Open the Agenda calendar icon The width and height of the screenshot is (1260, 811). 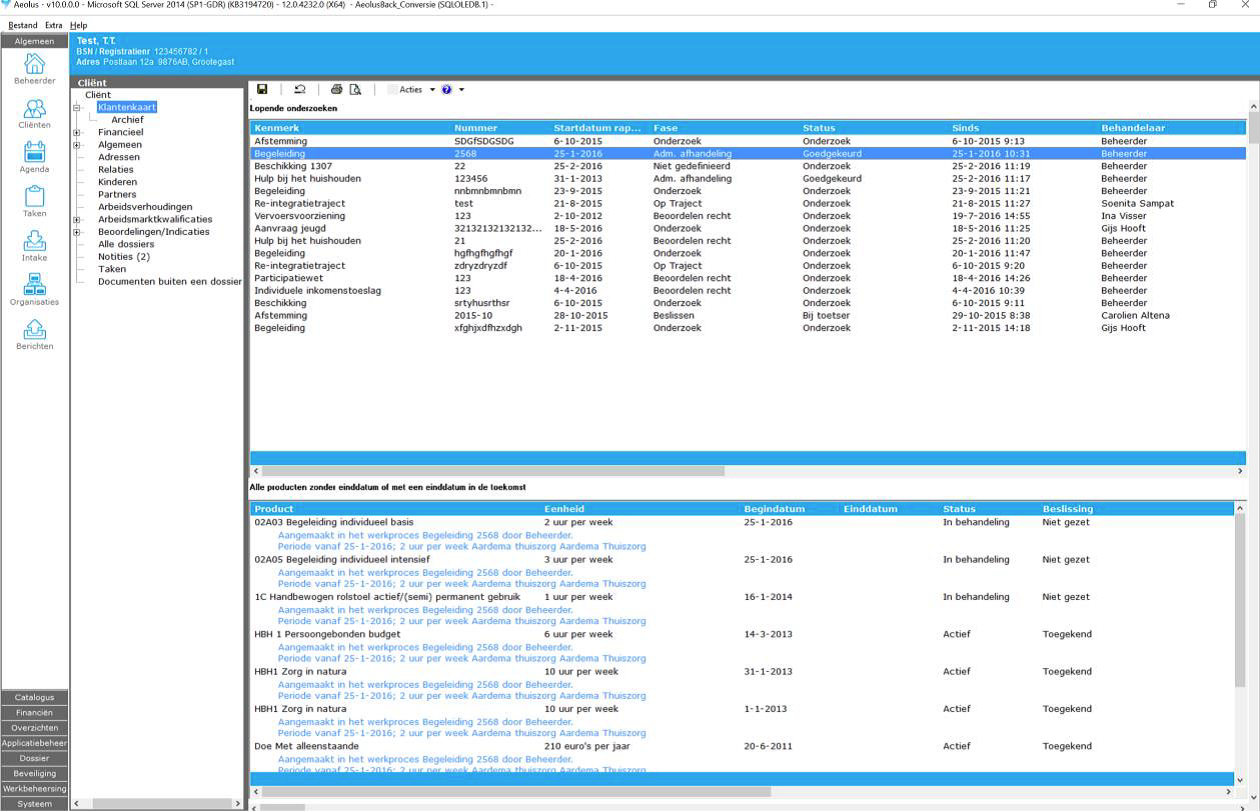point(34,153)
